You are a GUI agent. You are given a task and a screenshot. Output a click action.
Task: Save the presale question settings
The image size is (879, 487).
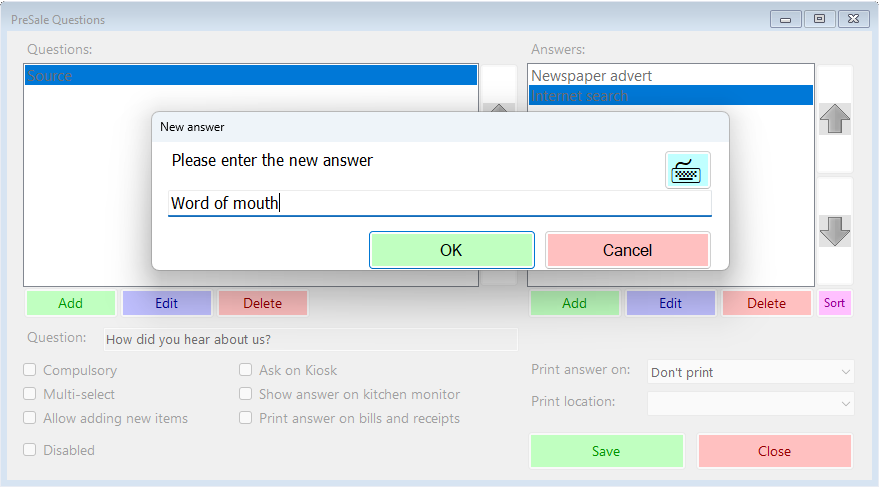[607, 451]
